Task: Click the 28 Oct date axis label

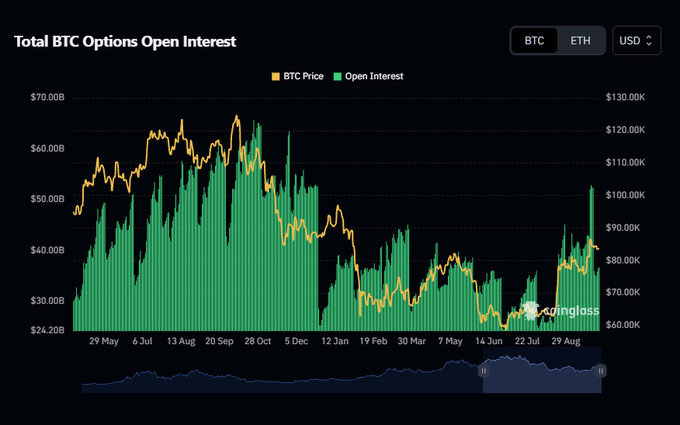Action: pyautogui.click(x=258, y=341)
